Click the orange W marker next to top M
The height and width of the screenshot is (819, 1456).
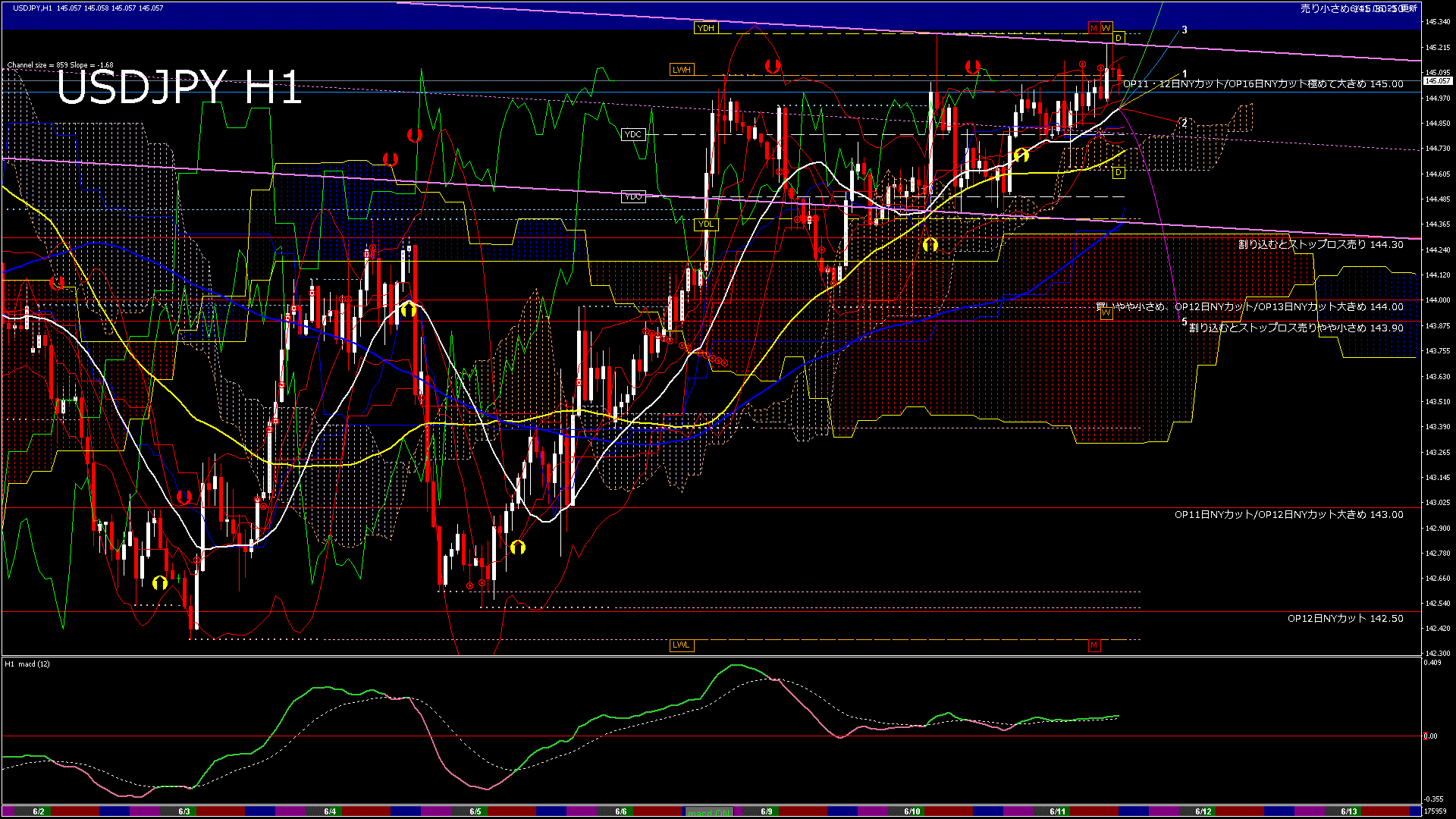(x=1106, y=28)
